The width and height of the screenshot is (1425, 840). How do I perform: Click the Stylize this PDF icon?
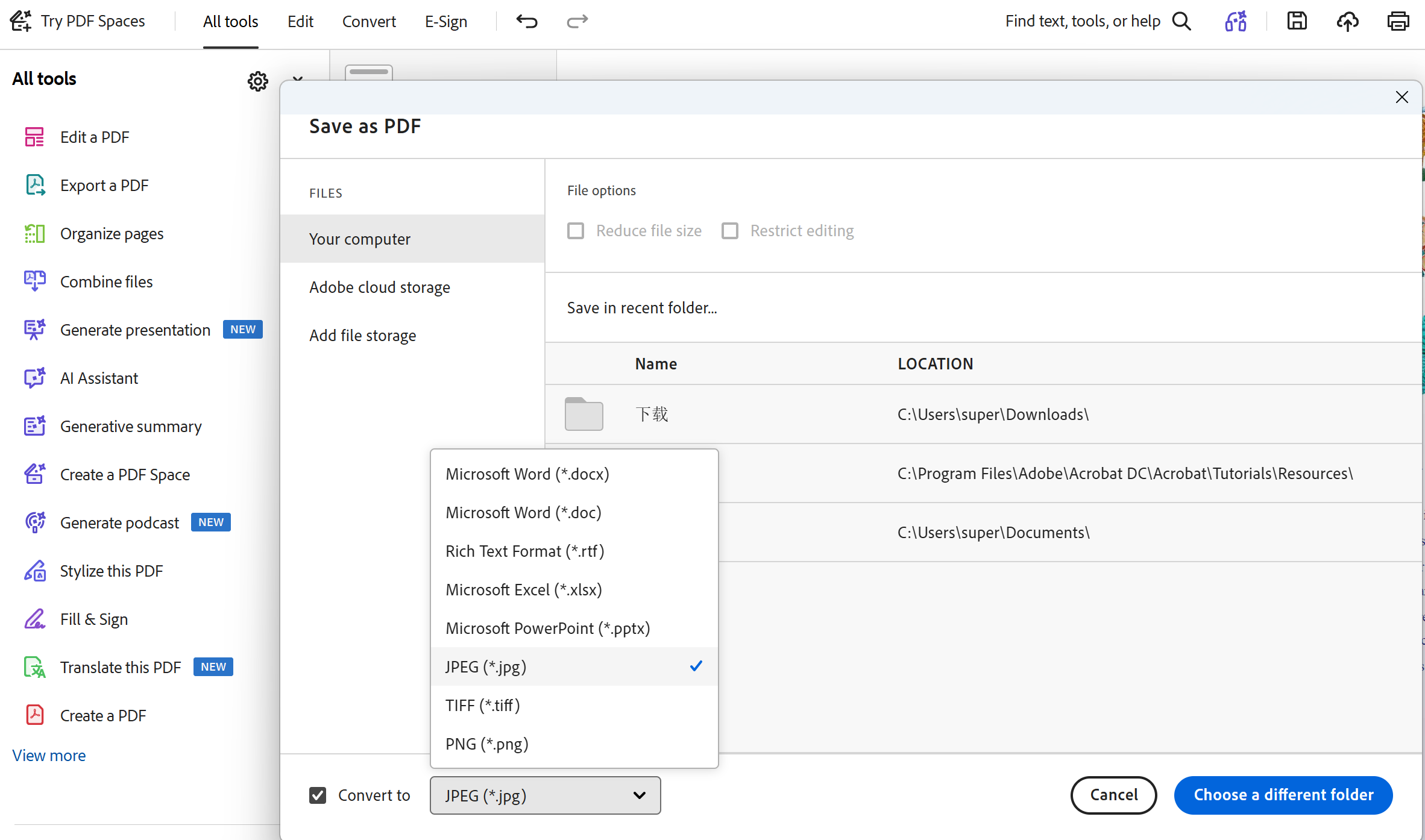pyautogui.click(x=34, y=571)
